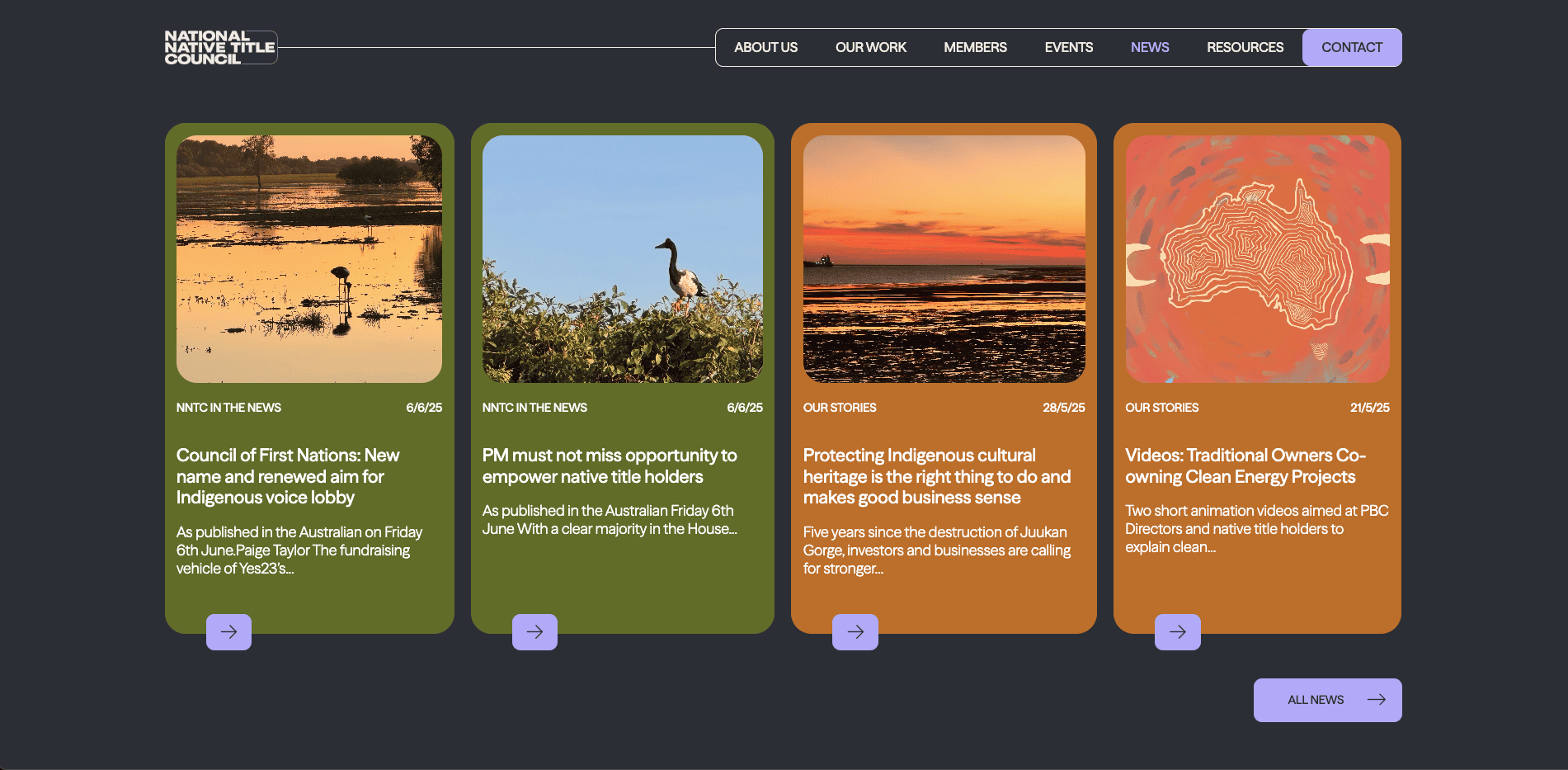Click excerpt 'Two short animation videos aimed at PBC'

coord(1257,529)
